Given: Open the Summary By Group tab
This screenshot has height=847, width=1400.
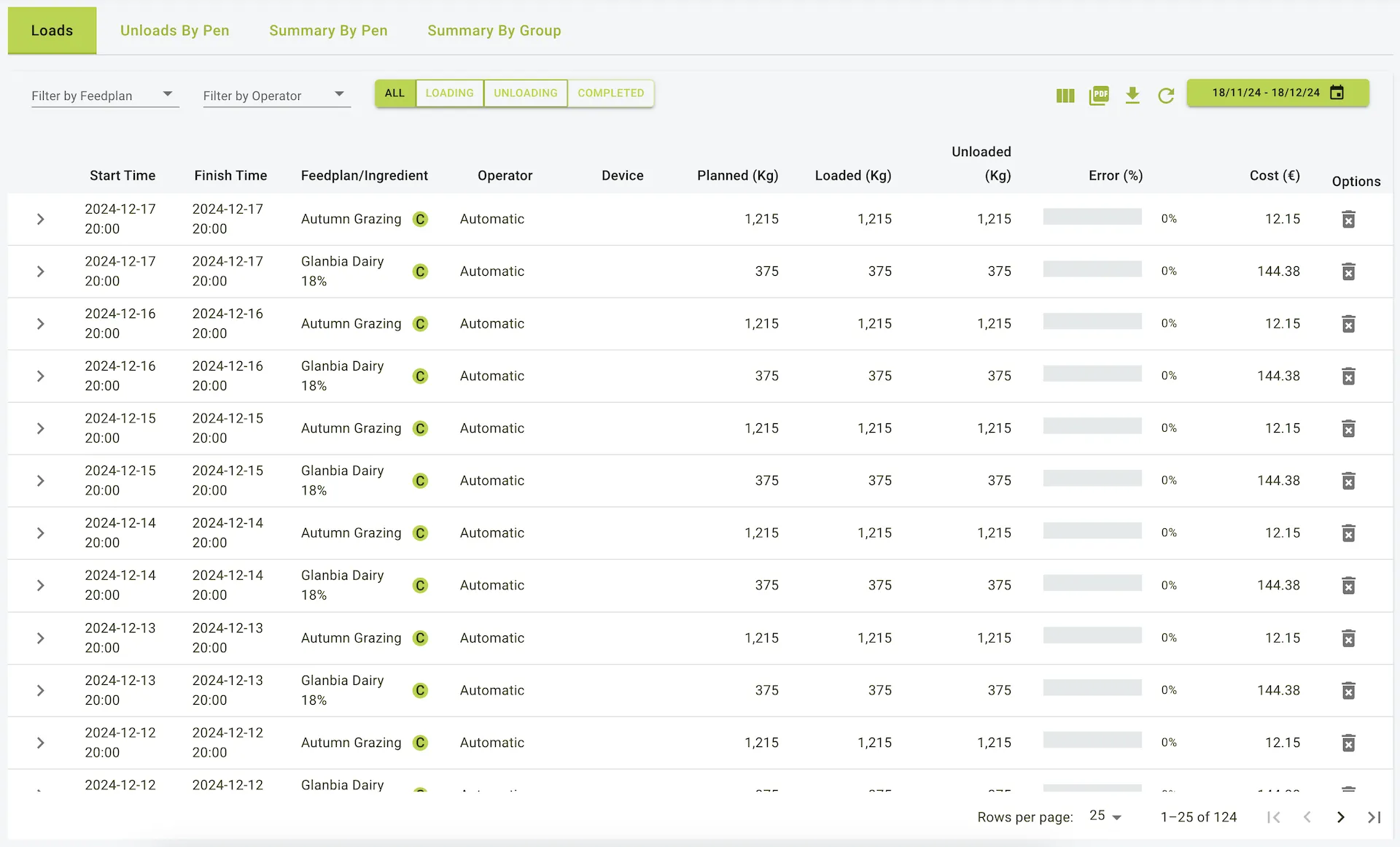Looking at the screenshot, I should pos(494,31).
